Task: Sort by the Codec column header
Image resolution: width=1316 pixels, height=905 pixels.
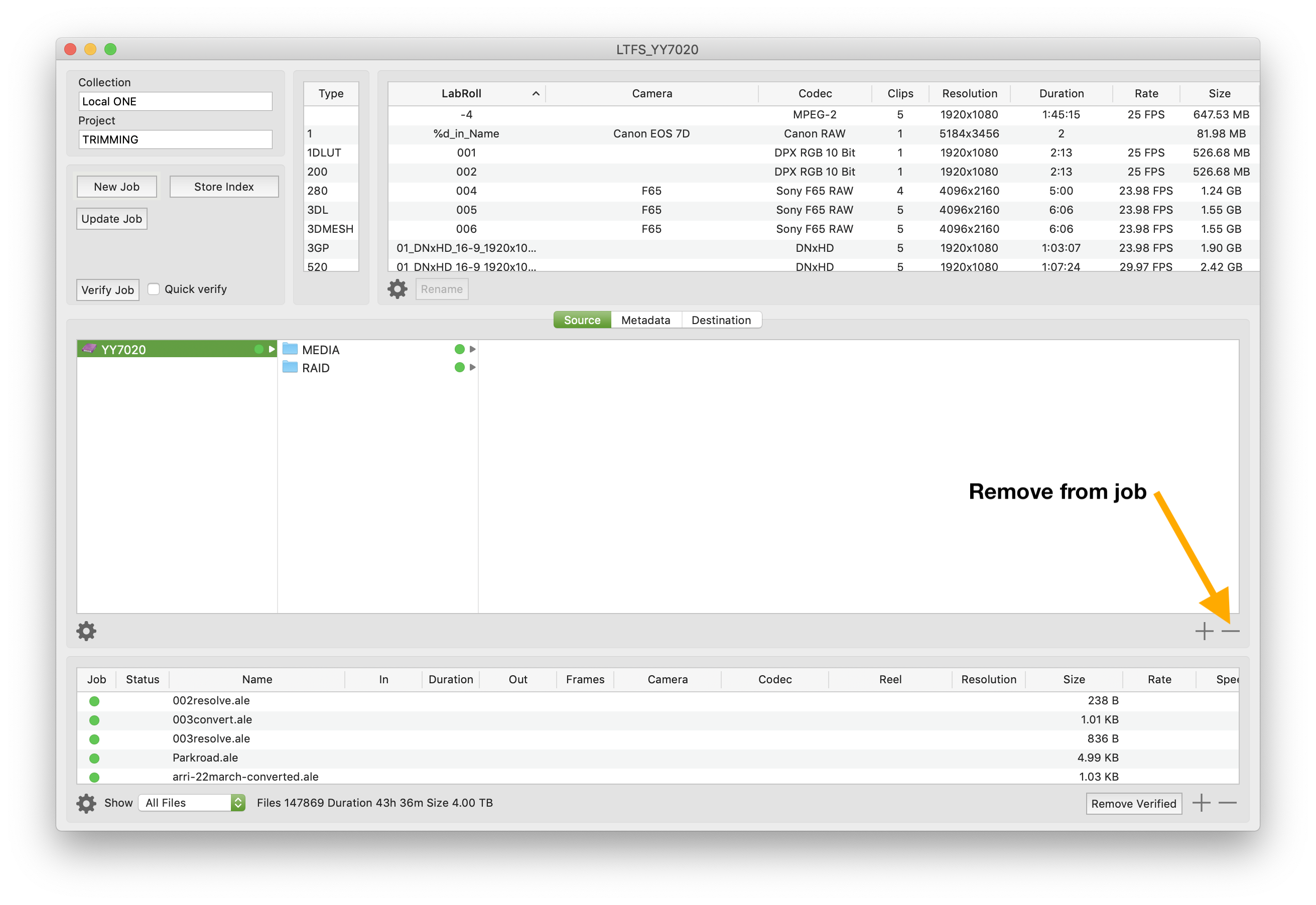Action: (815, 94)
